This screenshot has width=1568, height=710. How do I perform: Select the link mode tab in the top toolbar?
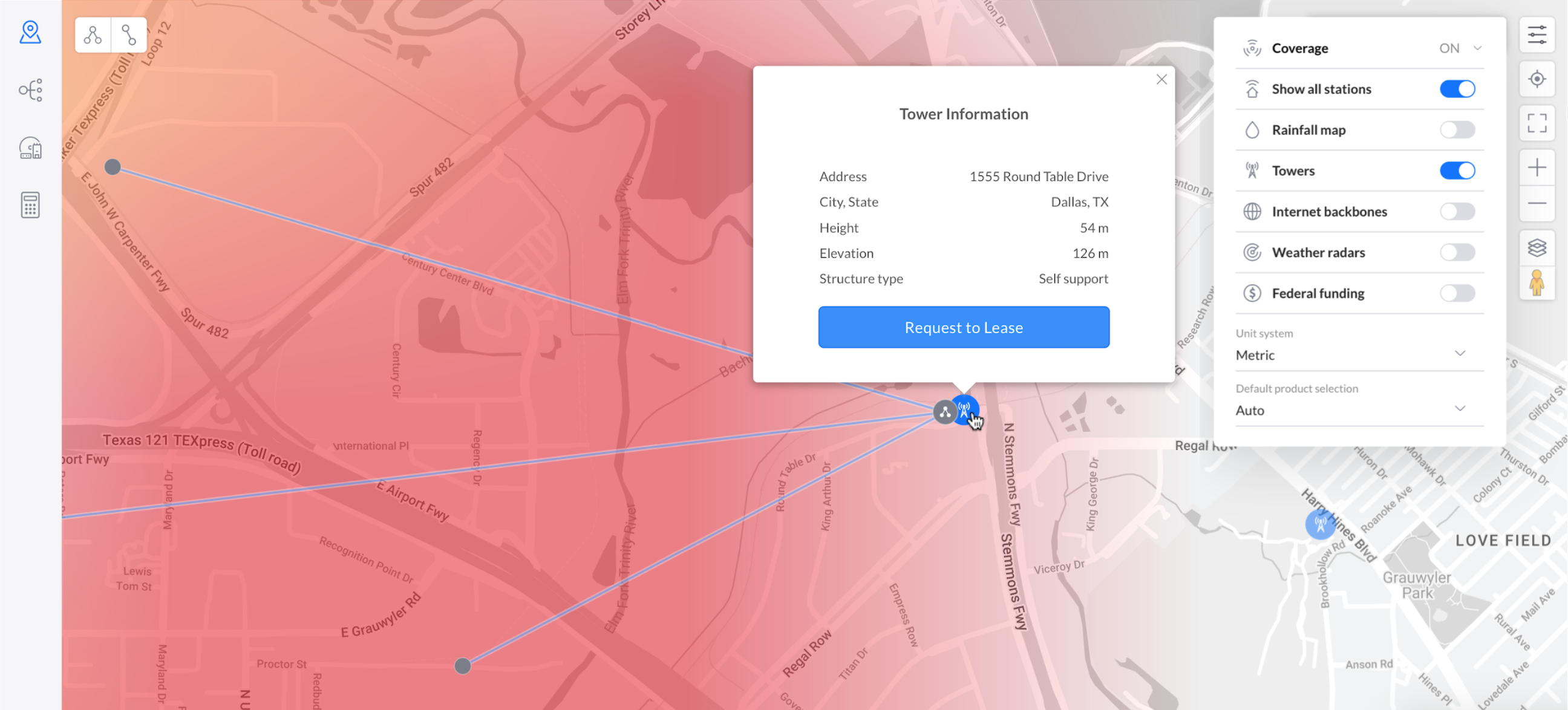point(93,34)
